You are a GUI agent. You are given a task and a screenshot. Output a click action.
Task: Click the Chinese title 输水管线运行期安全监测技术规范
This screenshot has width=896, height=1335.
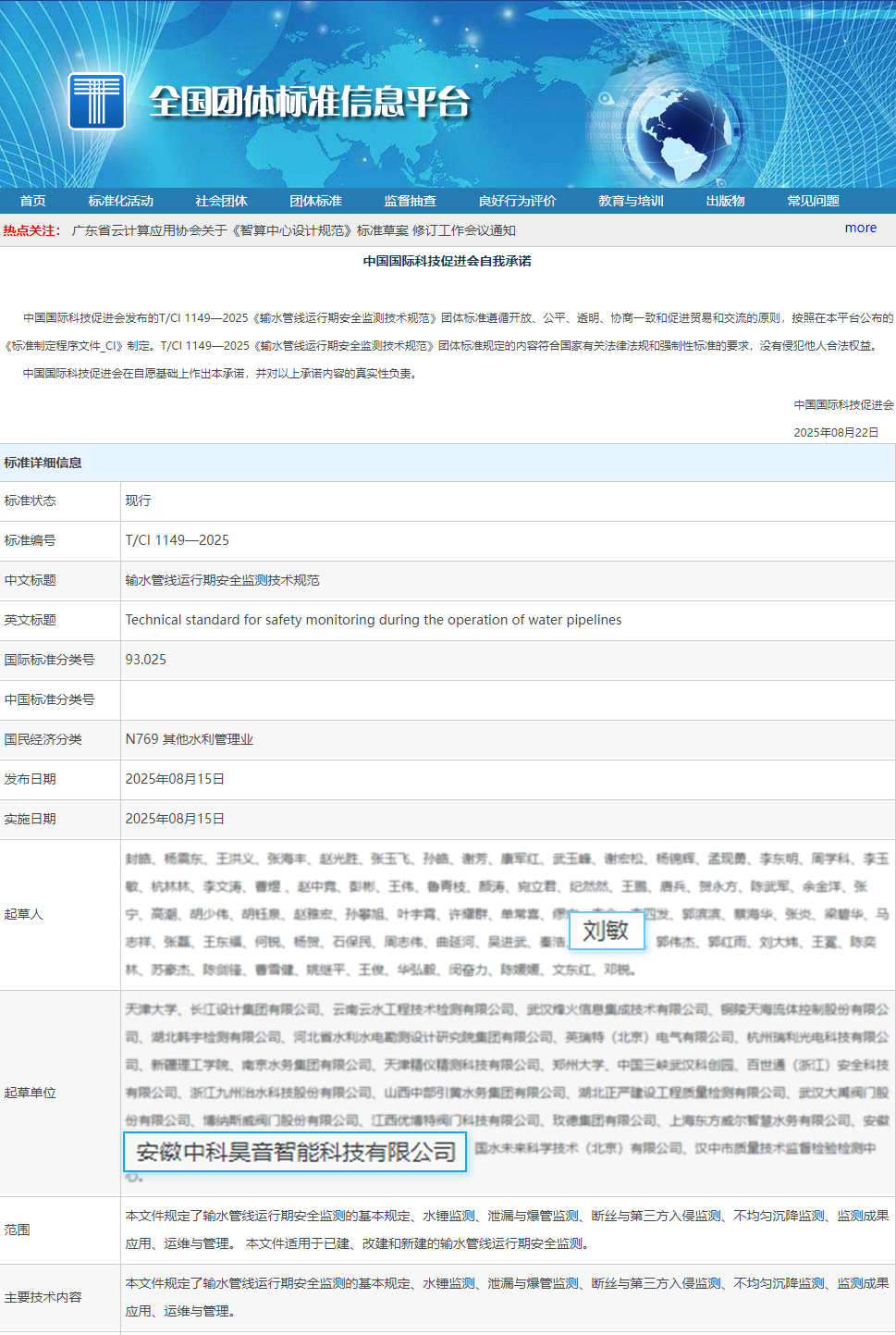[x=223, y=580]
